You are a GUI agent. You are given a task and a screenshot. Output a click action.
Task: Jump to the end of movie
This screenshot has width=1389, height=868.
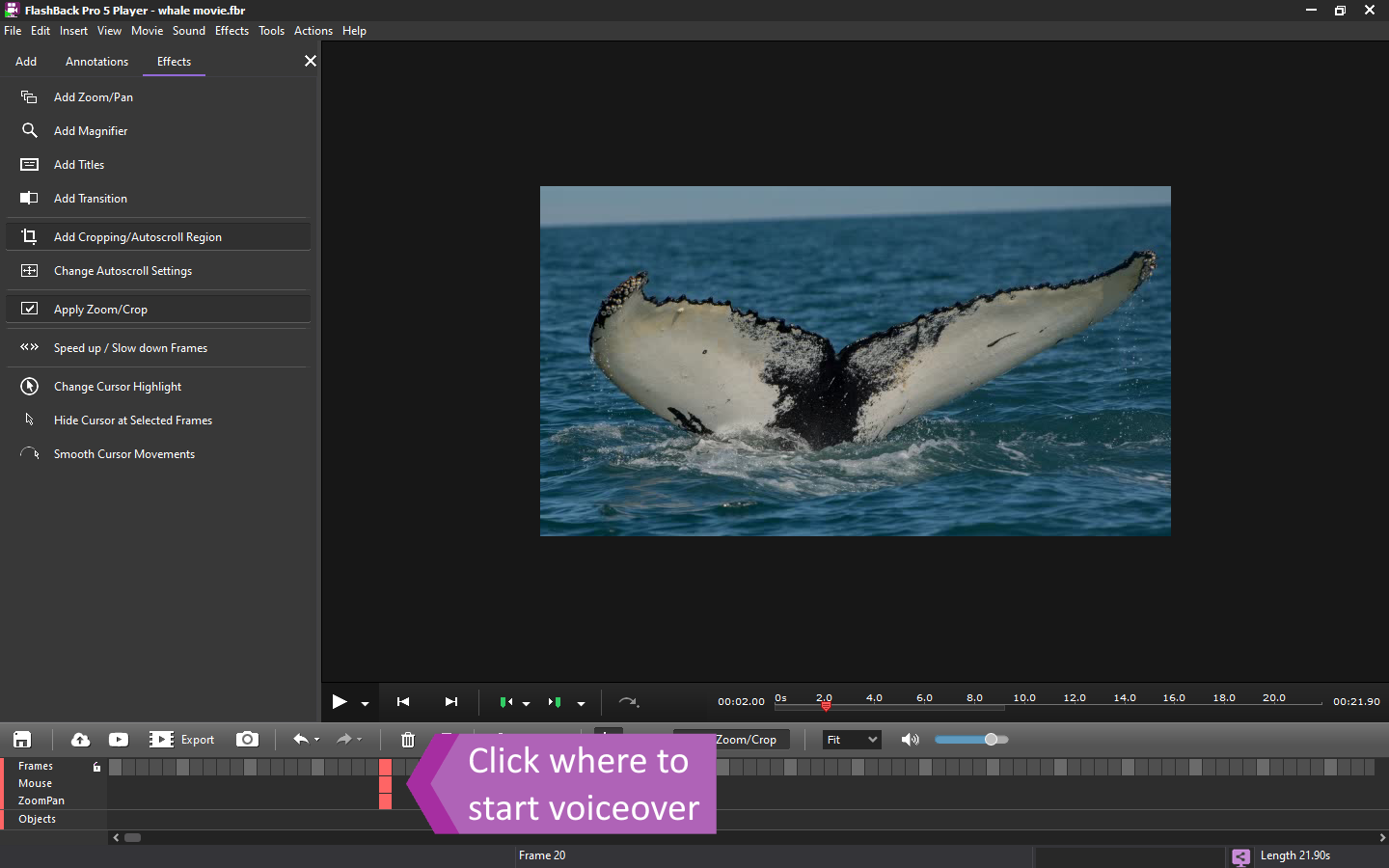click(x=451, y=702)
